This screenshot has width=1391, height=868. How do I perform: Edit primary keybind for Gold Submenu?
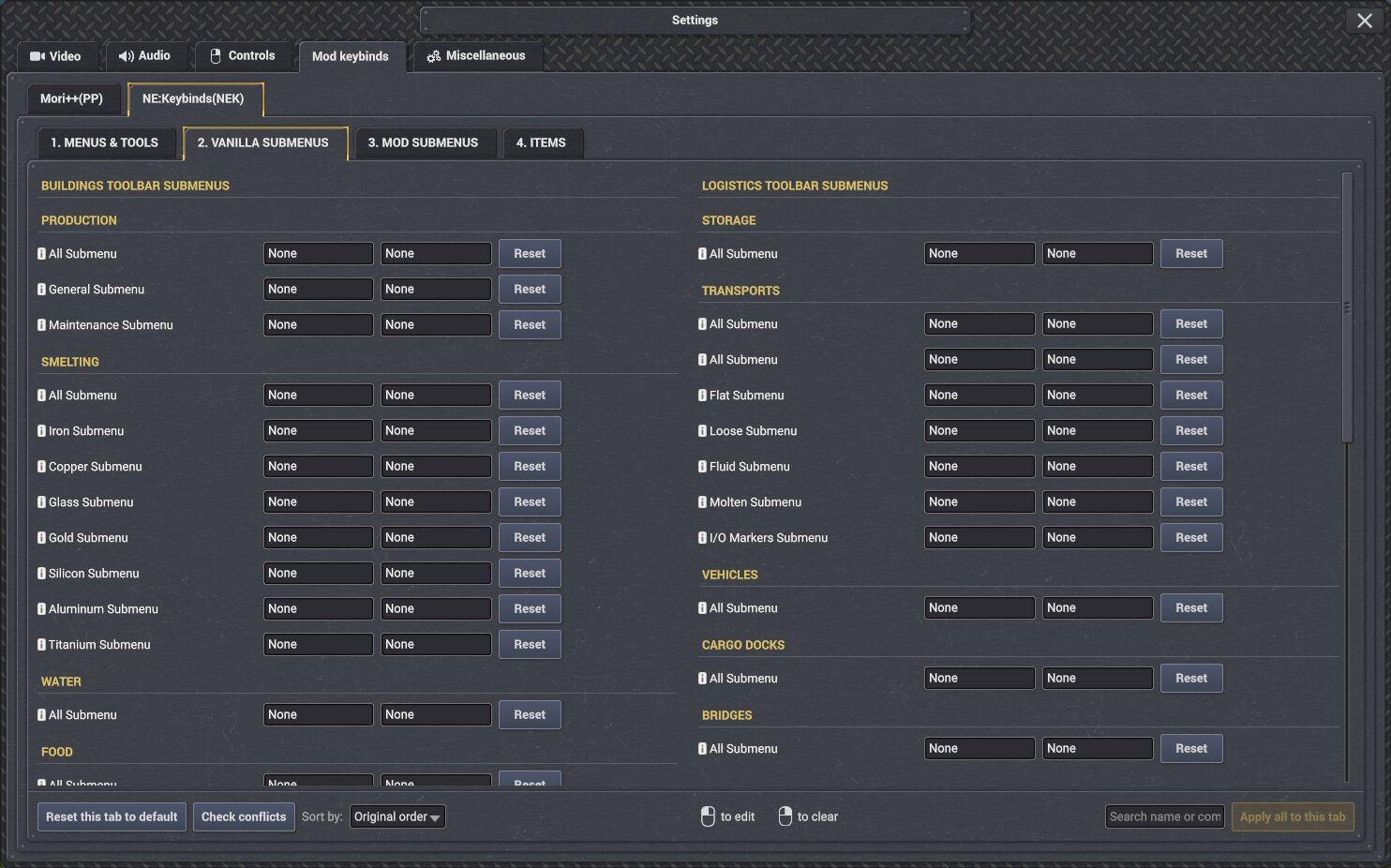318,538
